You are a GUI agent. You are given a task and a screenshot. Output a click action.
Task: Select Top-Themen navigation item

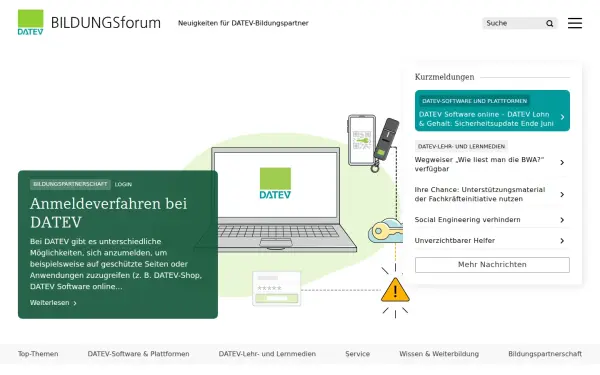coord(38,354)
